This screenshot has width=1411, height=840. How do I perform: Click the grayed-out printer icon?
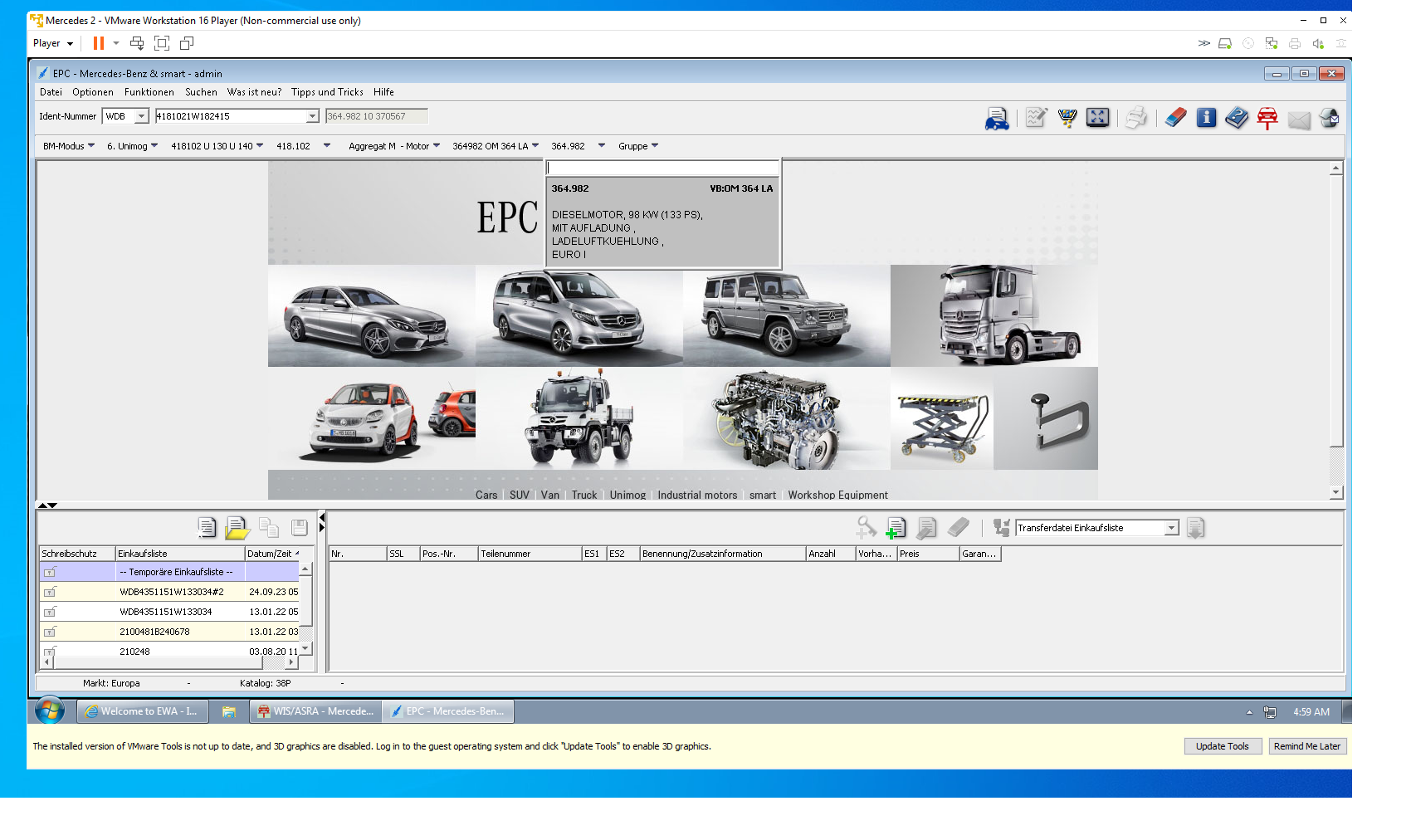pyautogui.click(x=1136, y=118)
